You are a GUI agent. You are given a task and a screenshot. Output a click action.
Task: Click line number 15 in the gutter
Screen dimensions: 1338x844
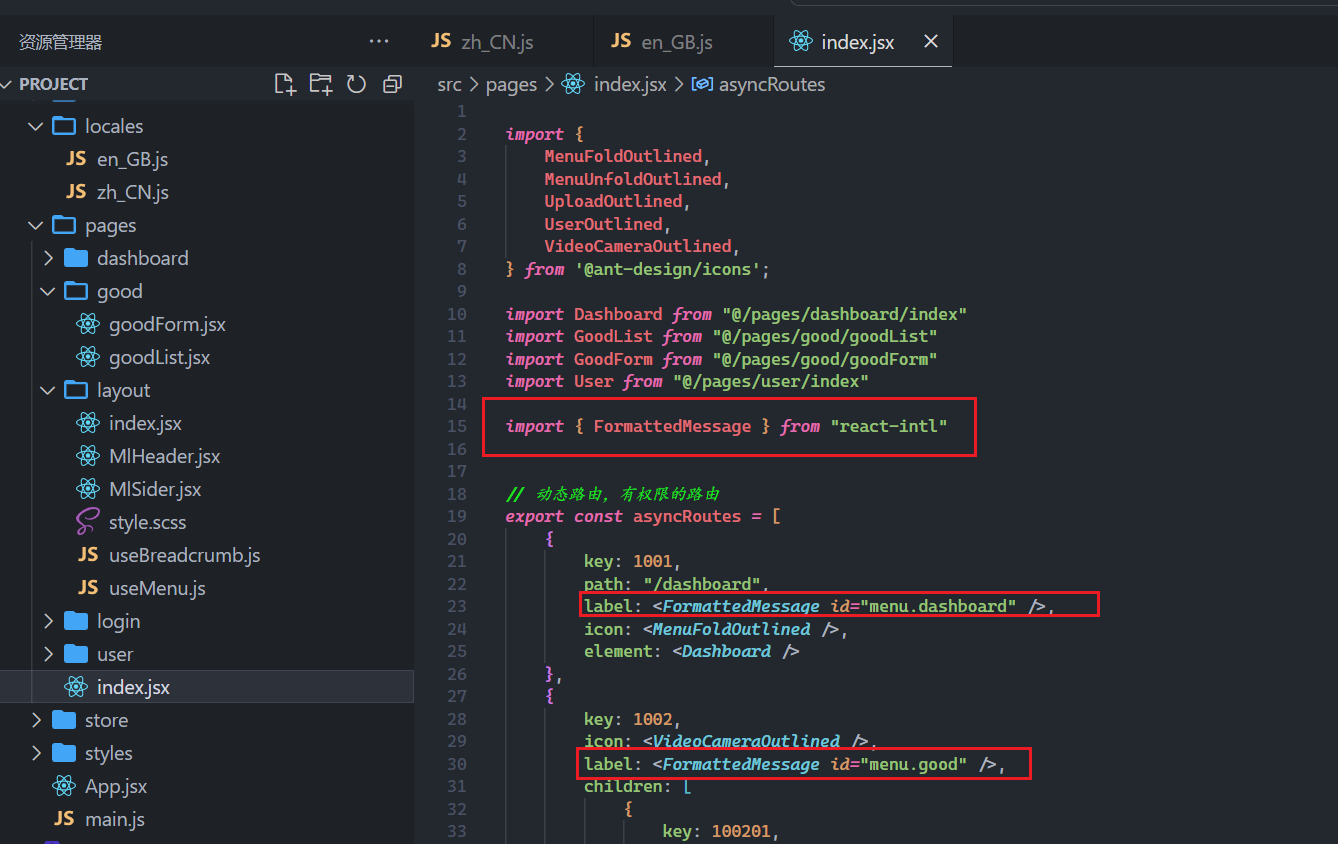[x=457, y=426]
